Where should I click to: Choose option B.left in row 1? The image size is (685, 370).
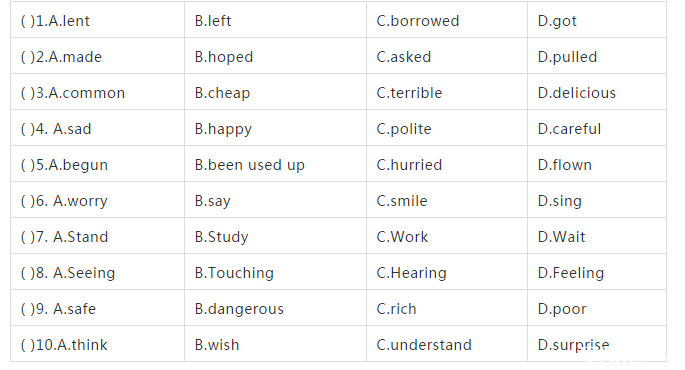213,21
